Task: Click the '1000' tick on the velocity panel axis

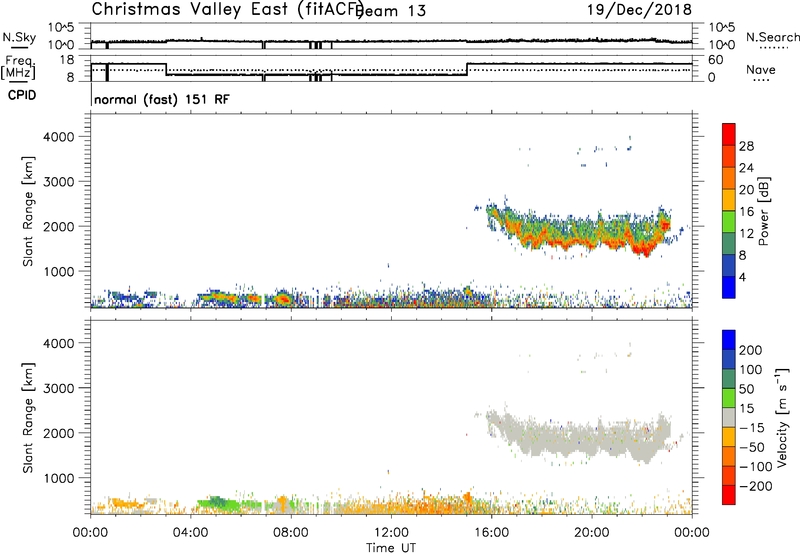Action: pyautogui.click(x=59, y=478)
